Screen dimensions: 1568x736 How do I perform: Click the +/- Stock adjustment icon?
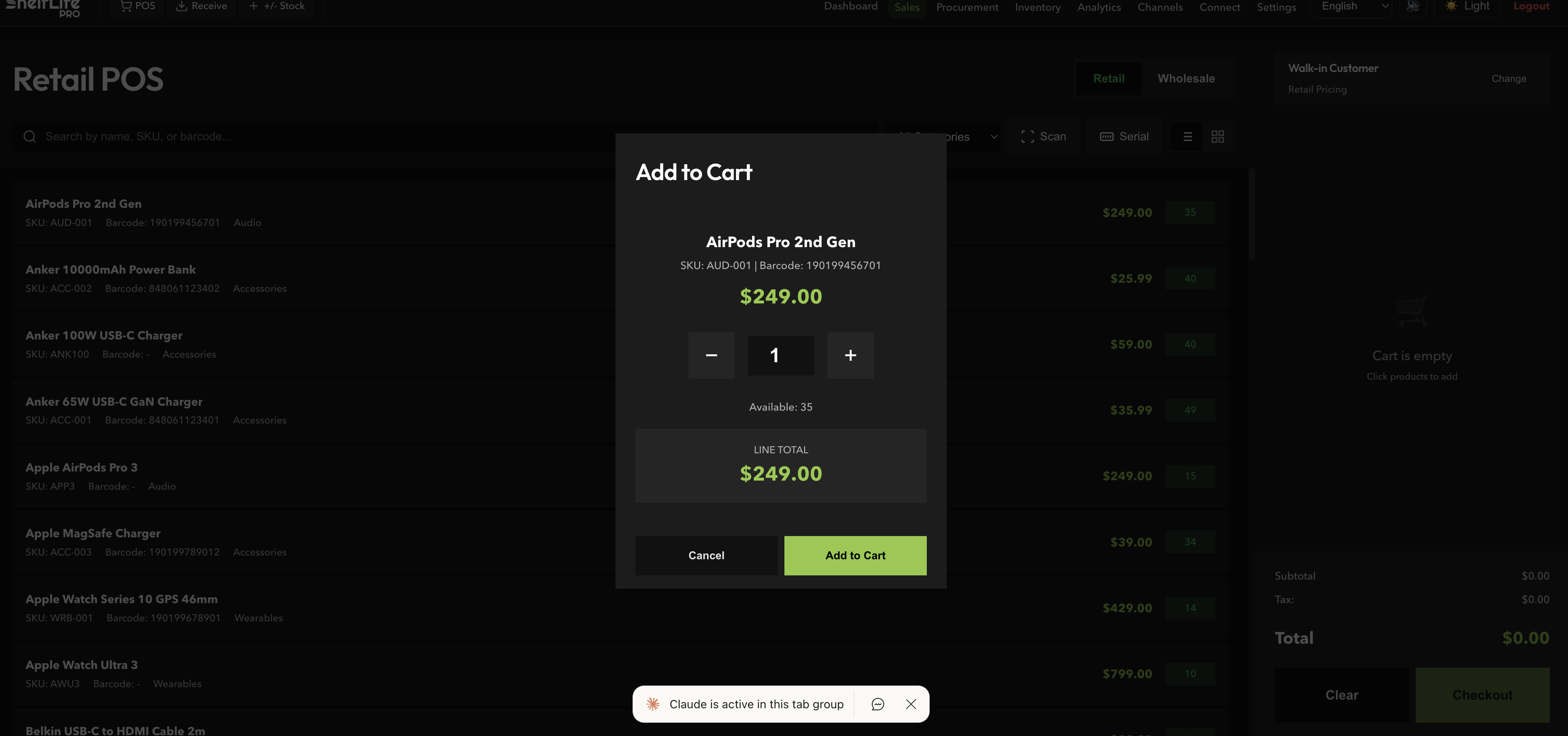253,6
